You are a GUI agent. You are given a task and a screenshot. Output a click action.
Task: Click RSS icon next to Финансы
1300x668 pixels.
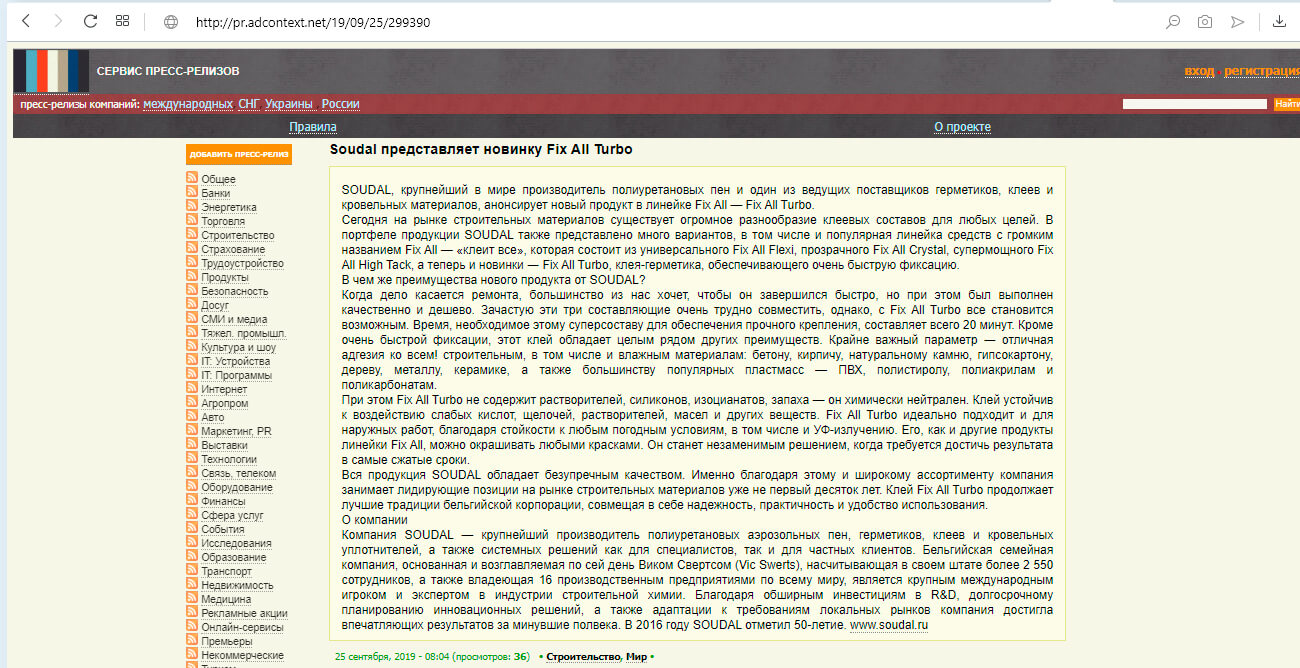tap(192, 501)
